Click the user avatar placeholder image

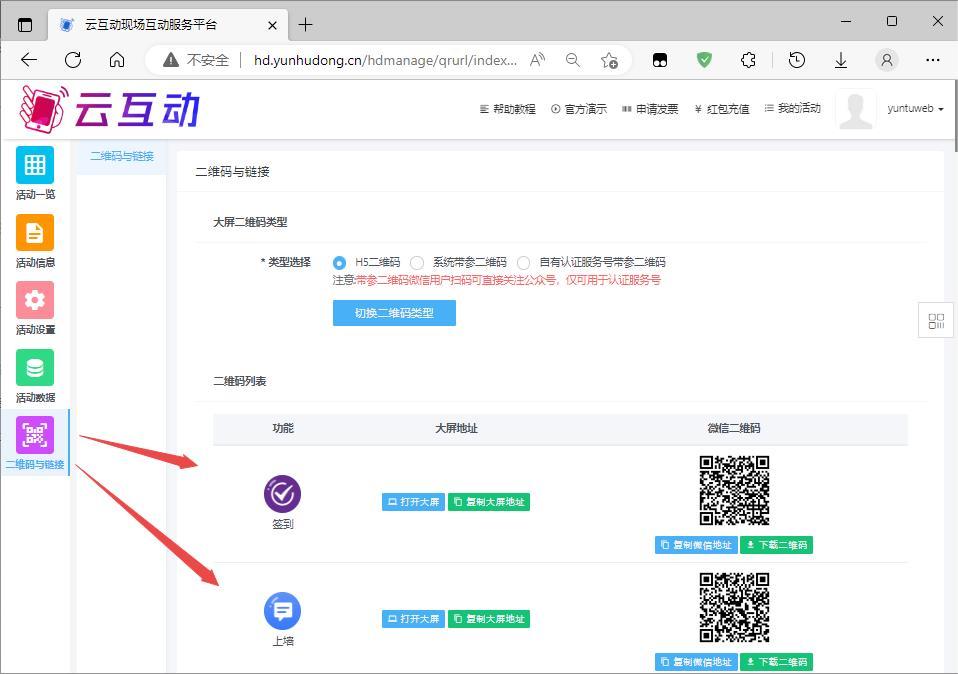point(856,109)
